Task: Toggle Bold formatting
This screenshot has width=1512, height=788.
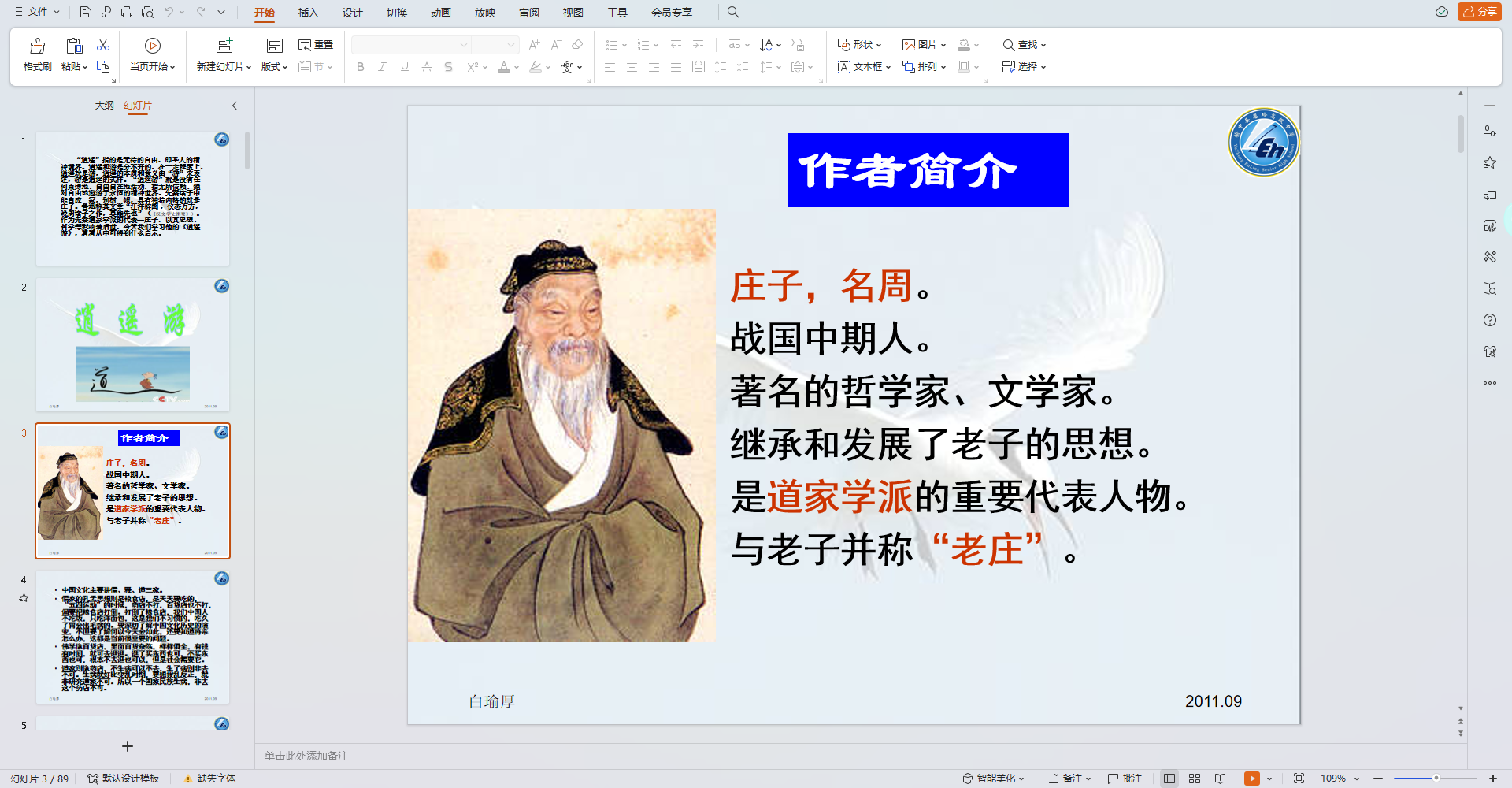Action: coord(361,67)
